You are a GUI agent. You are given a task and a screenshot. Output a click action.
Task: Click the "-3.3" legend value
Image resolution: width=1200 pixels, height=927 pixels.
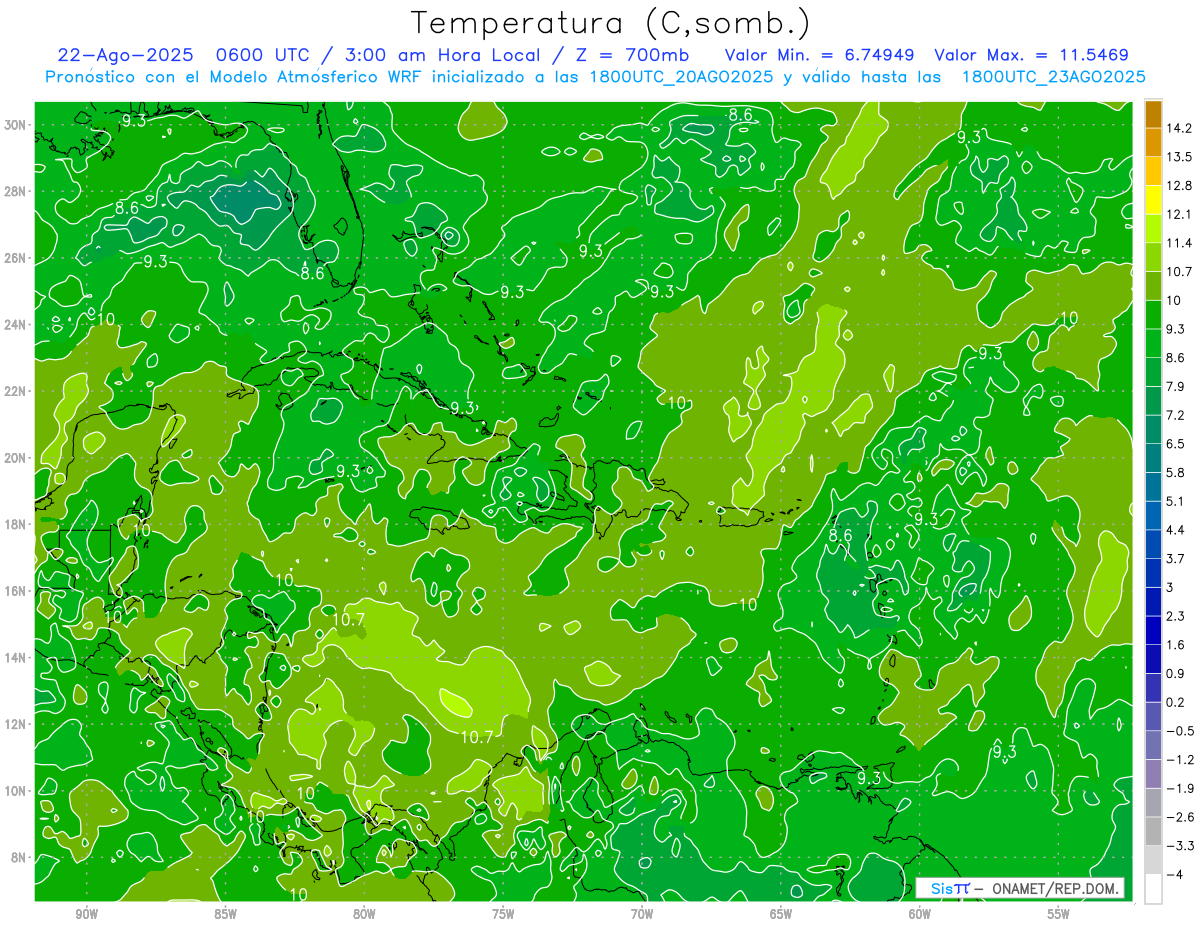[x=1179, y=846]
